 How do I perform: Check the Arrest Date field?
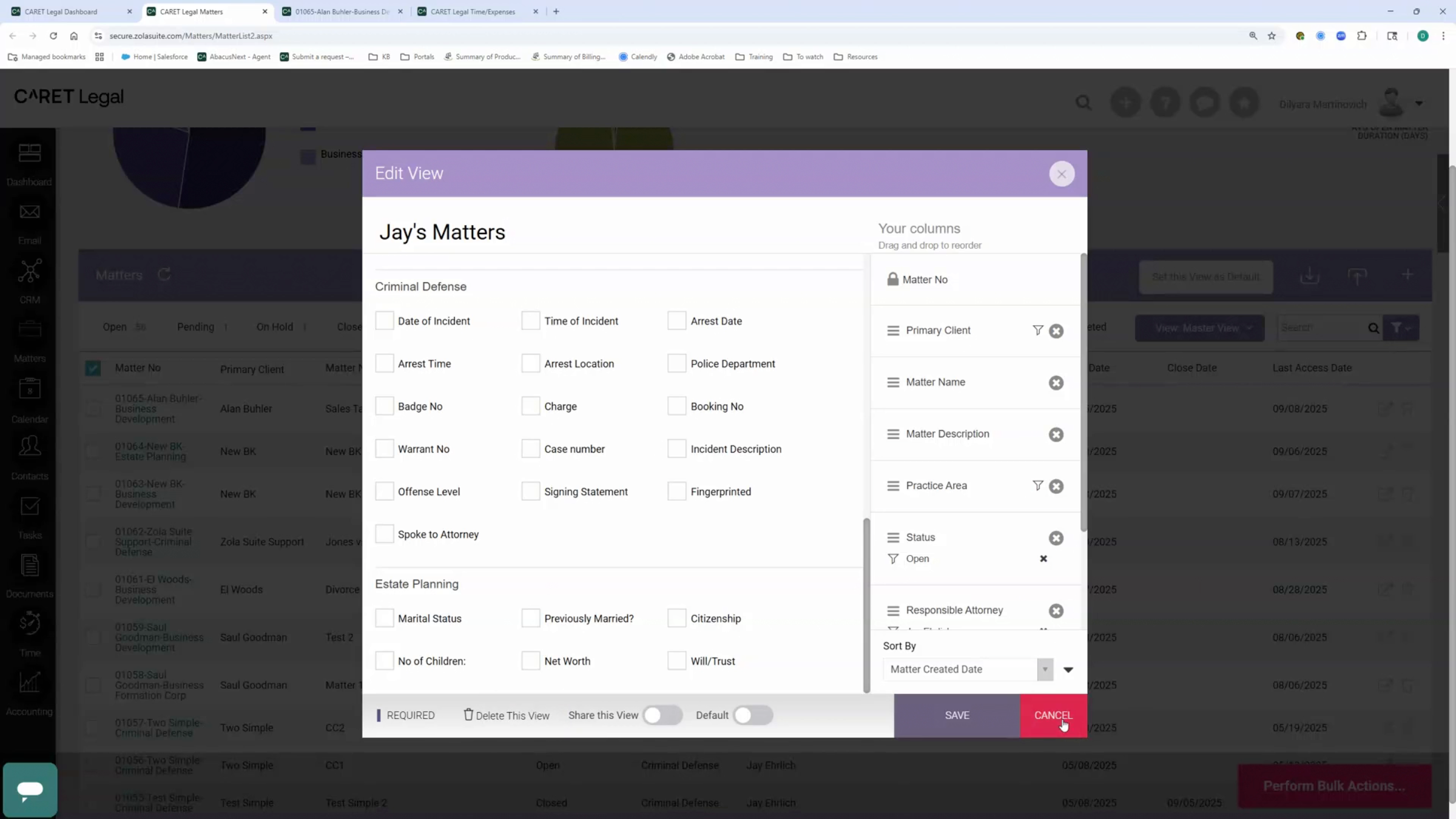point(676,320)
